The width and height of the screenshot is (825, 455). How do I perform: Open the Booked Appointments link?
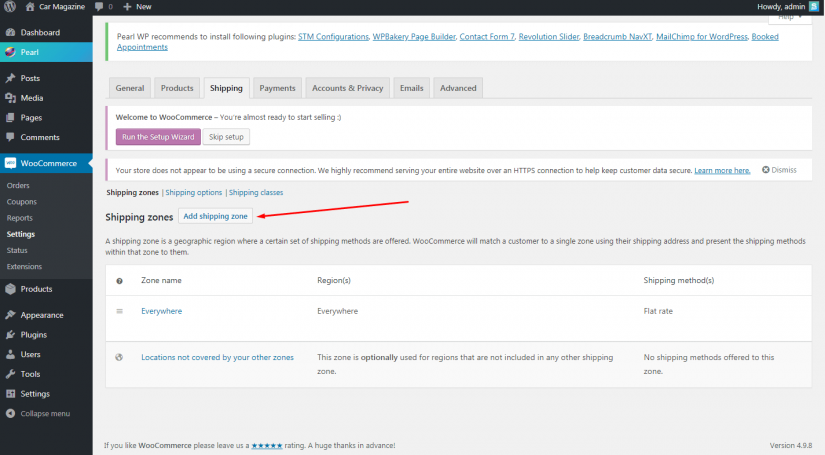[765, 36]
